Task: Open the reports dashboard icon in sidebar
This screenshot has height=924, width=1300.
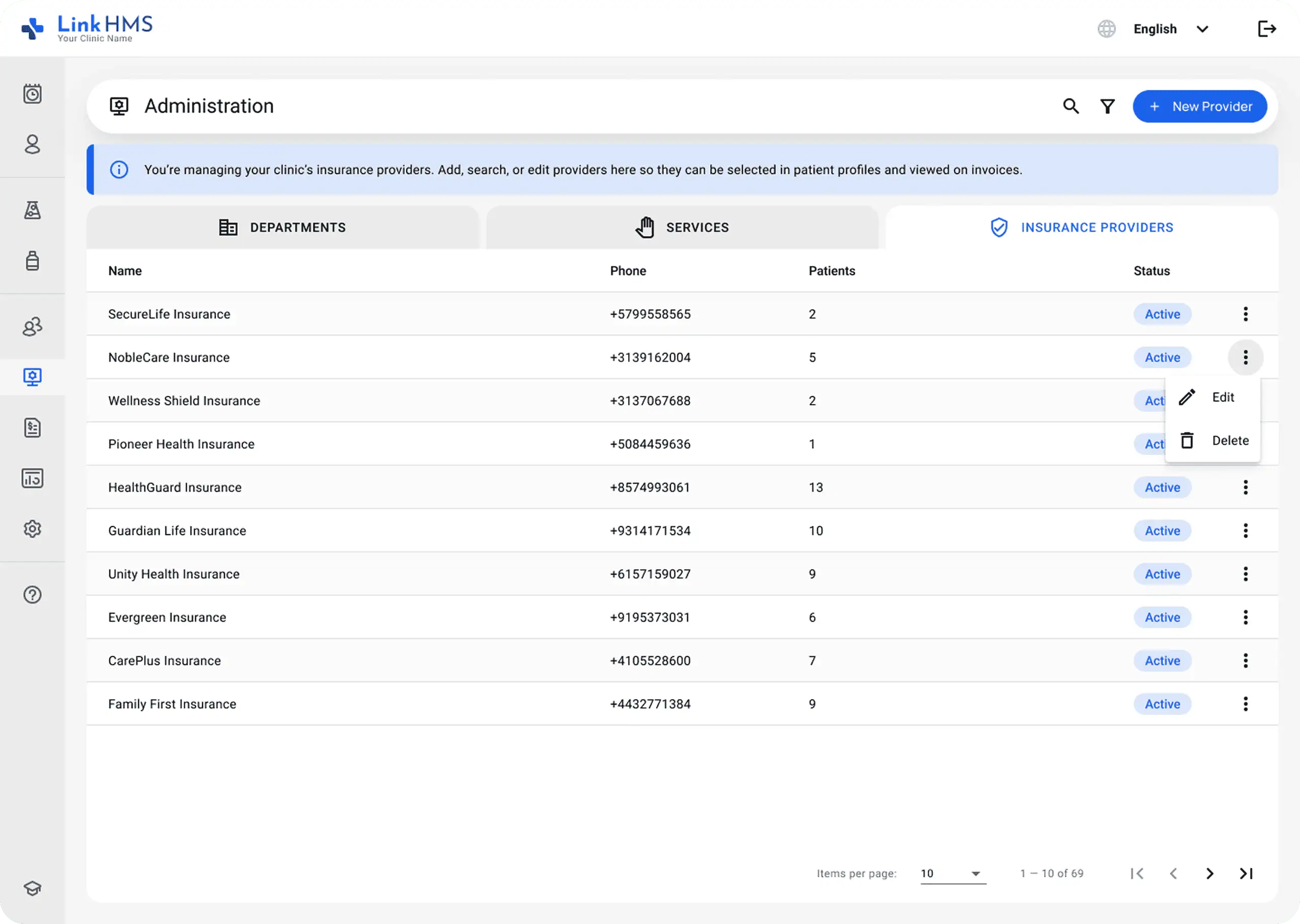Action: point(32,478)
